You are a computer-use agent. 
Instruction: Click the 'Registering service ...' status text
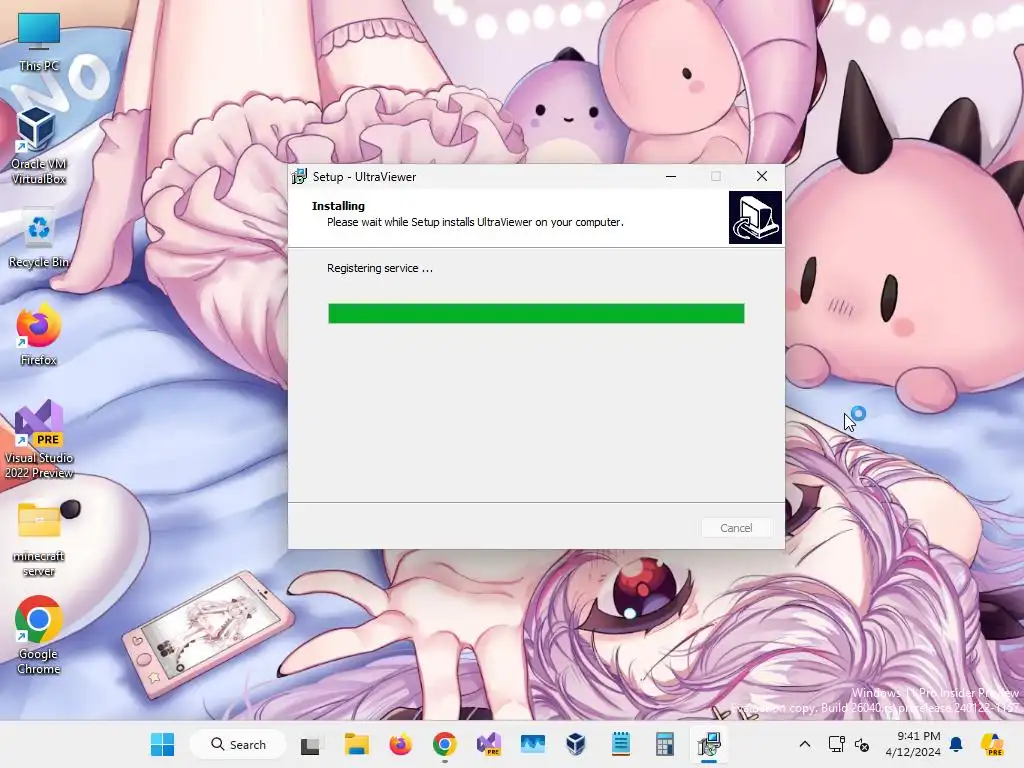(x=380, y=268)
